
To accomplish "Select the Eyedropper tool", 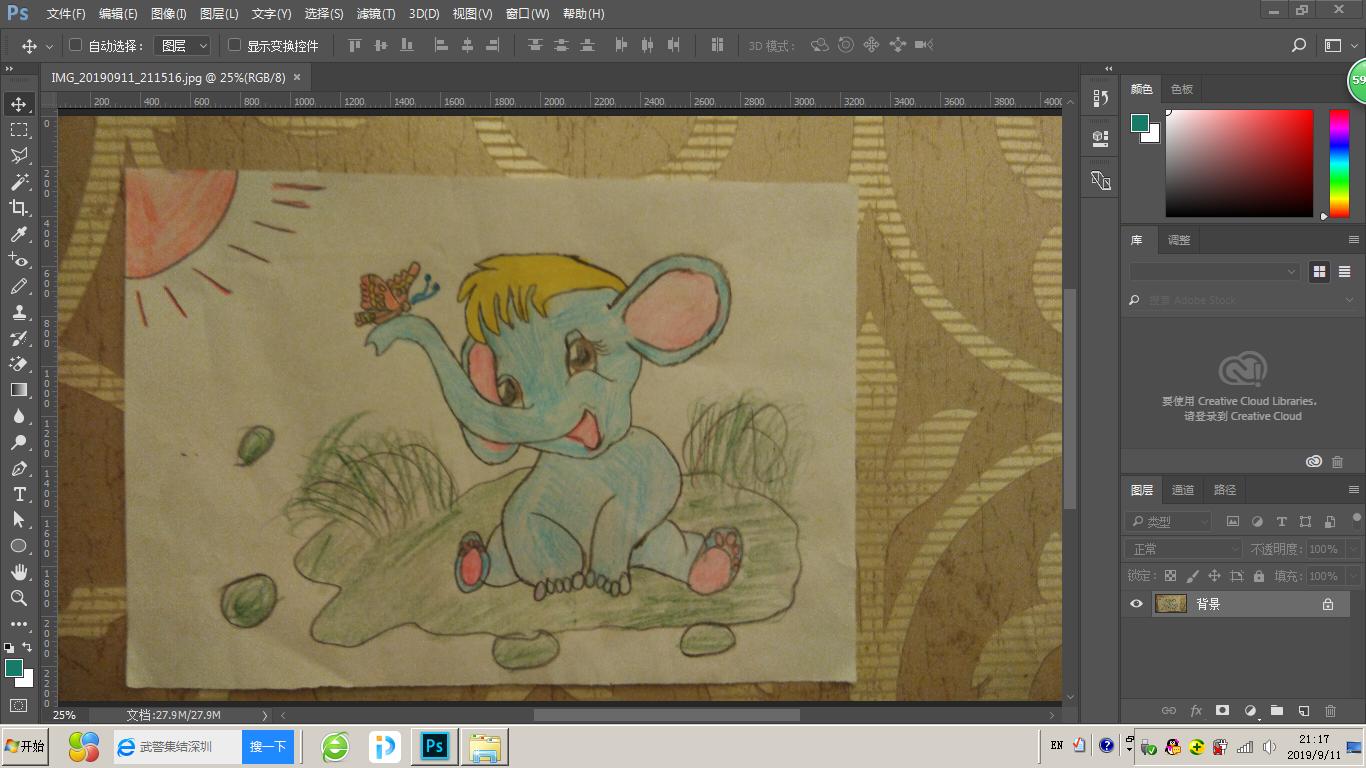I will (19, 234).
